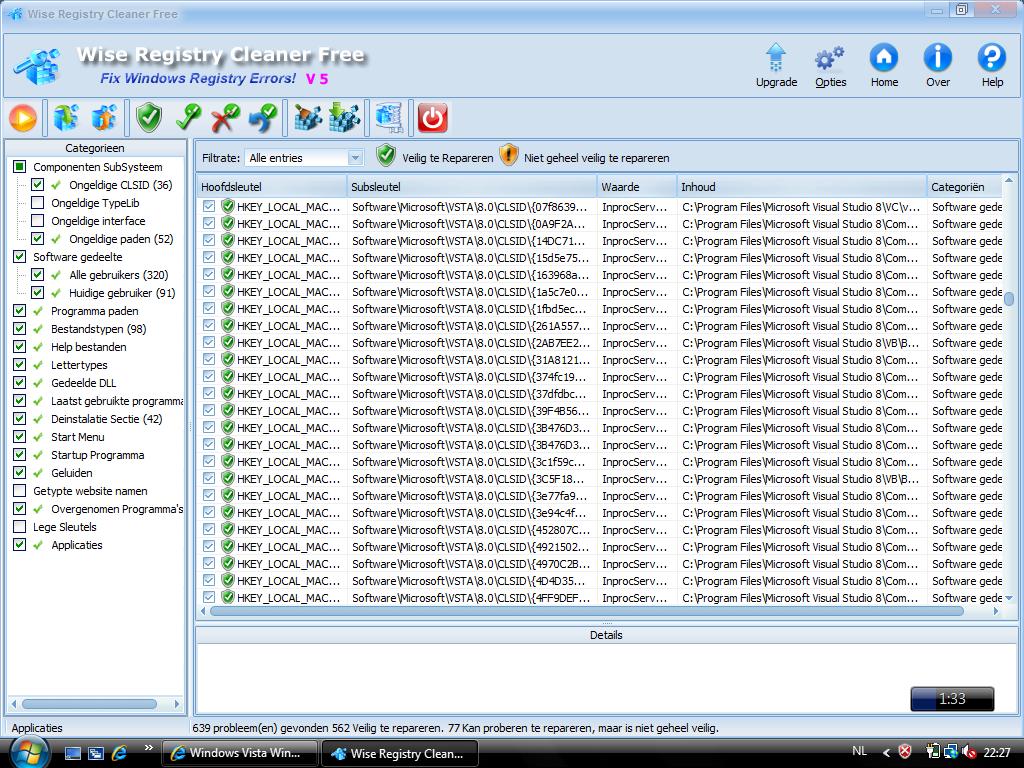Viewport: 1024px width, 768px height.
Task: Click the registry defrag compress toolbar icon
Action: (x=389, y=118)
